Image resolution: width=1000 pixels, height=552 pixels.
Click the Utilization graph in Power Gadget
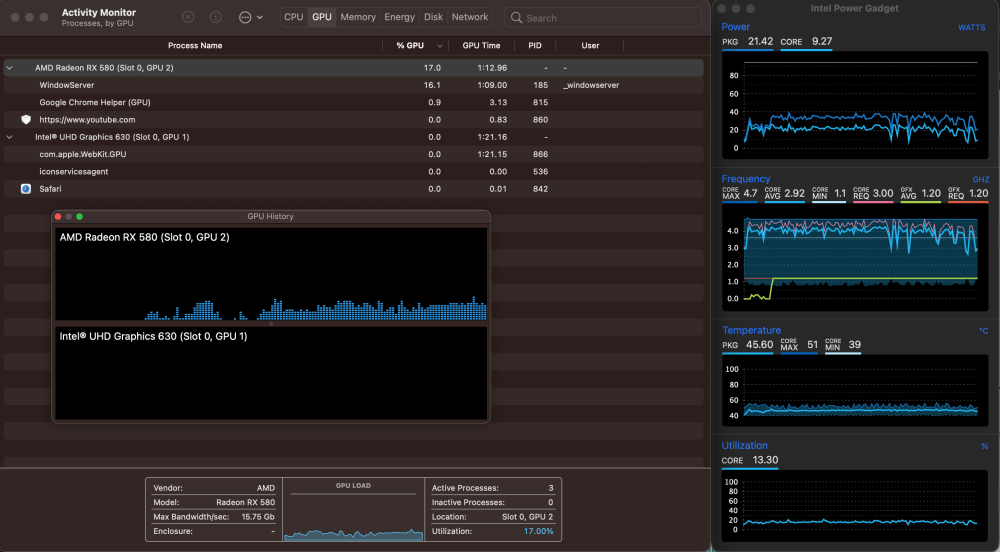pyautogui.click(x=855, y=507)
